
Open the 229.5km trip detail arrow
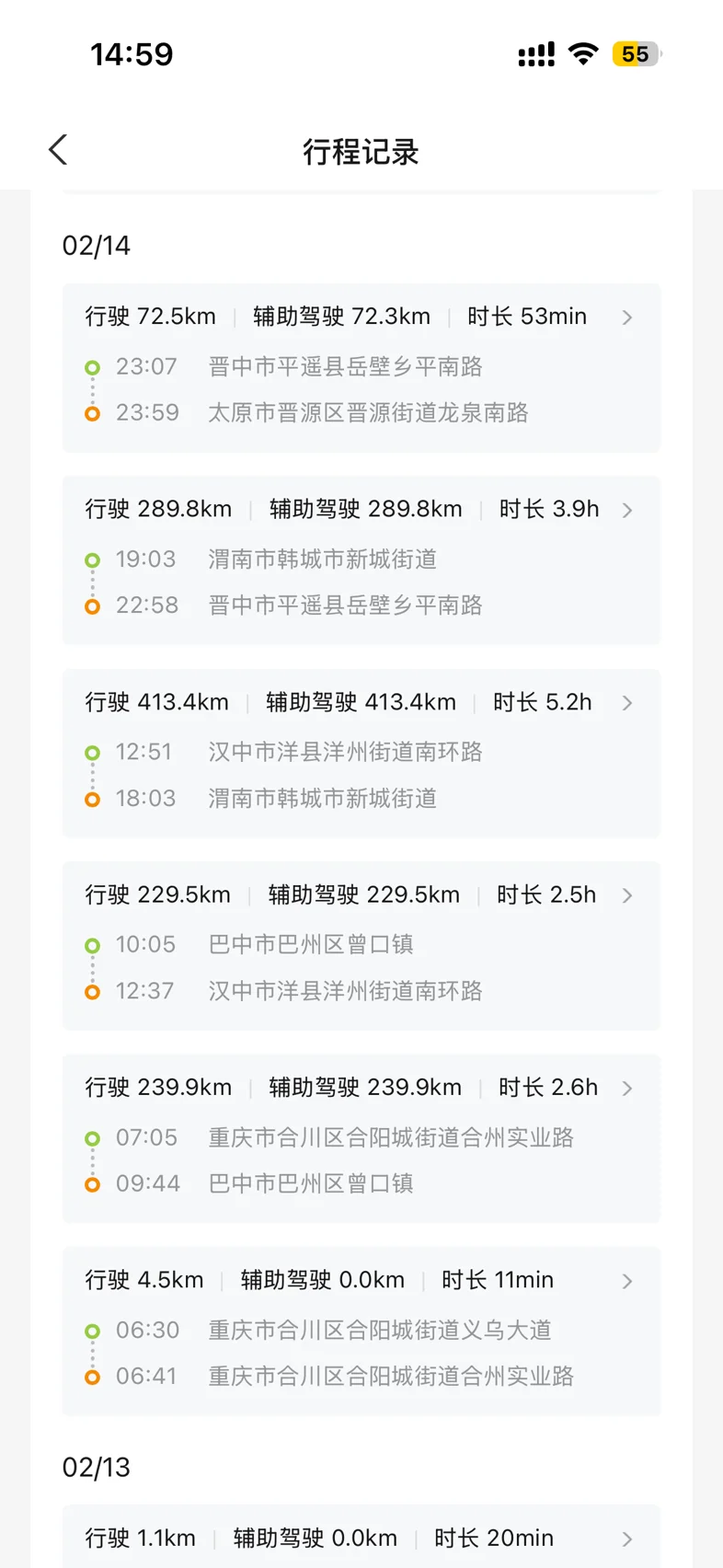[627, 895]
